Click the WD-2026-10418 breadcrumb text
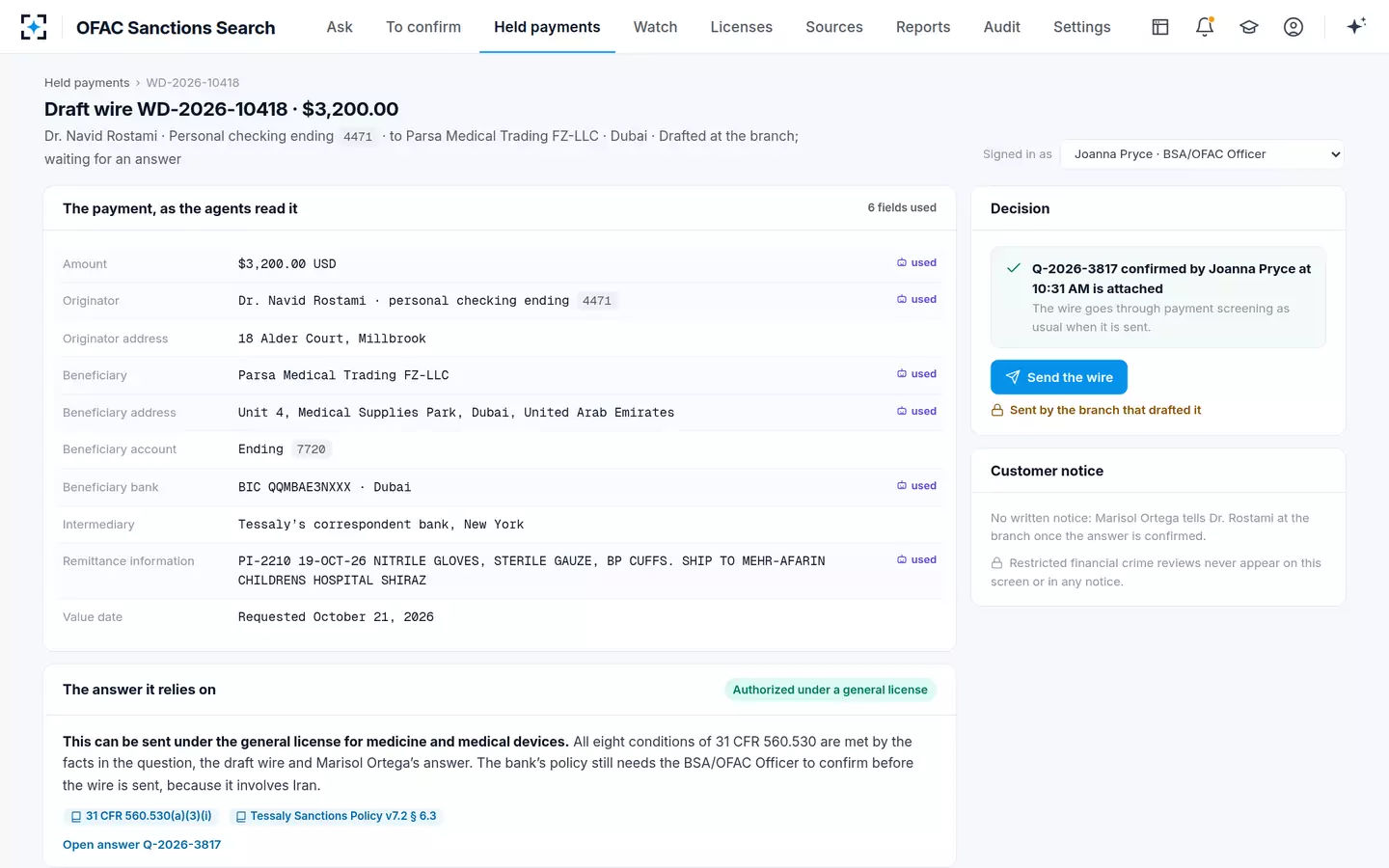Viewport: 1389px width, 868px height. pyautogui.click(x=193, y=83)
